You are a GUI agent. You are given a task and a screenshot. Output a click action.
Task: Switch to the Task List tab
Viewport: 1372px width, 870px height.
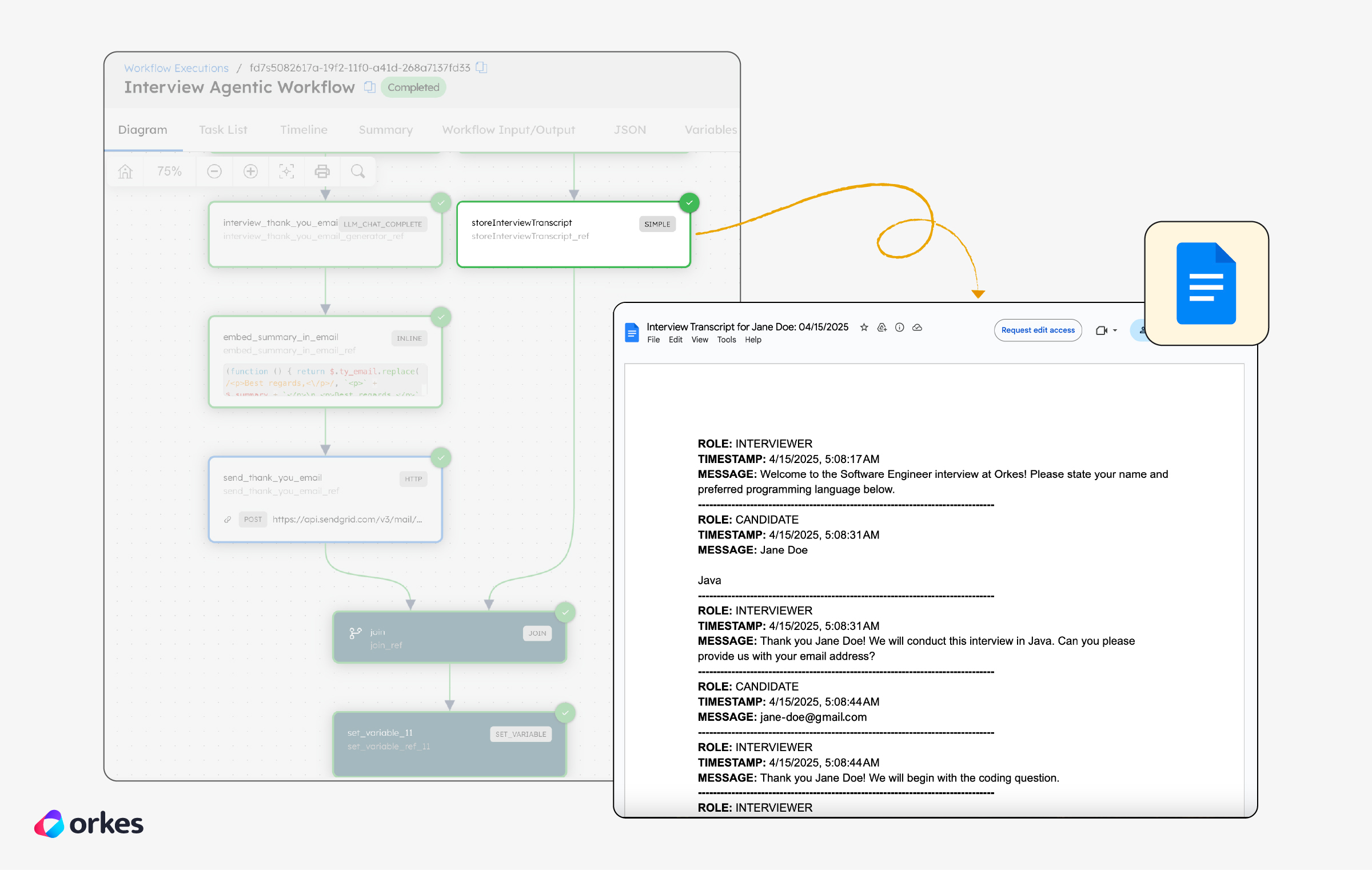click(223, 130)
